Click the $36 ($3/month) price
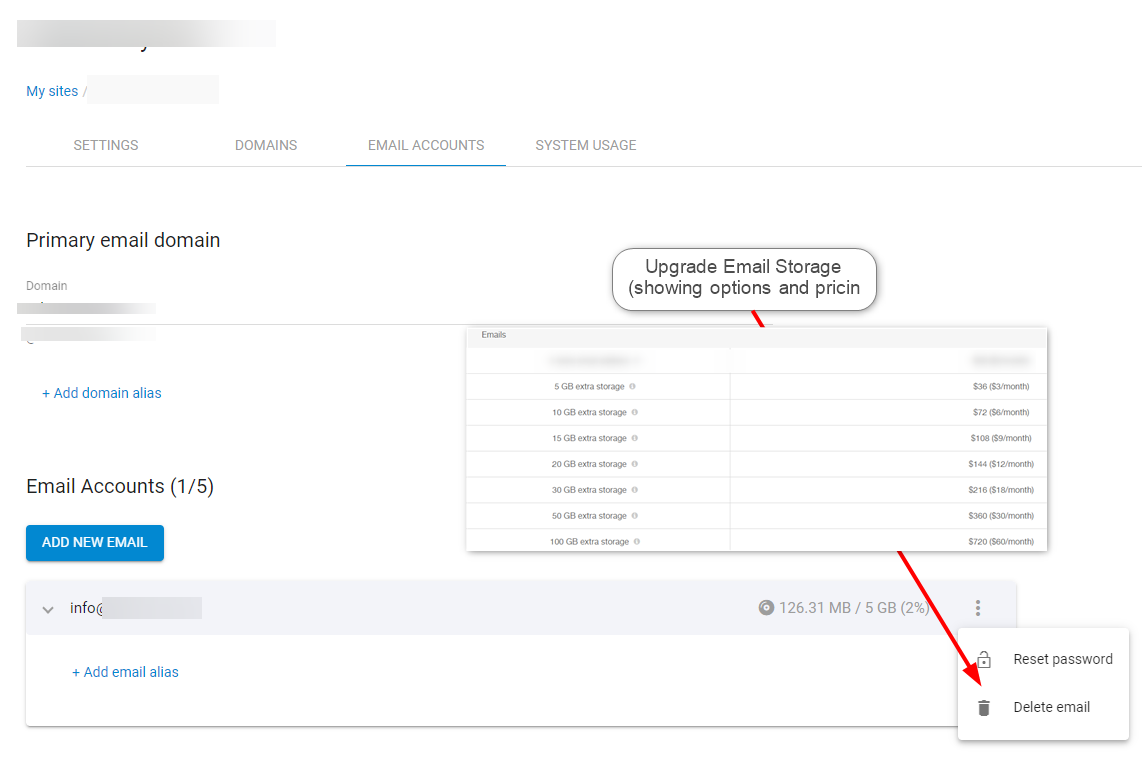This screenshot has width=1142, height=784. point(1001,386)
